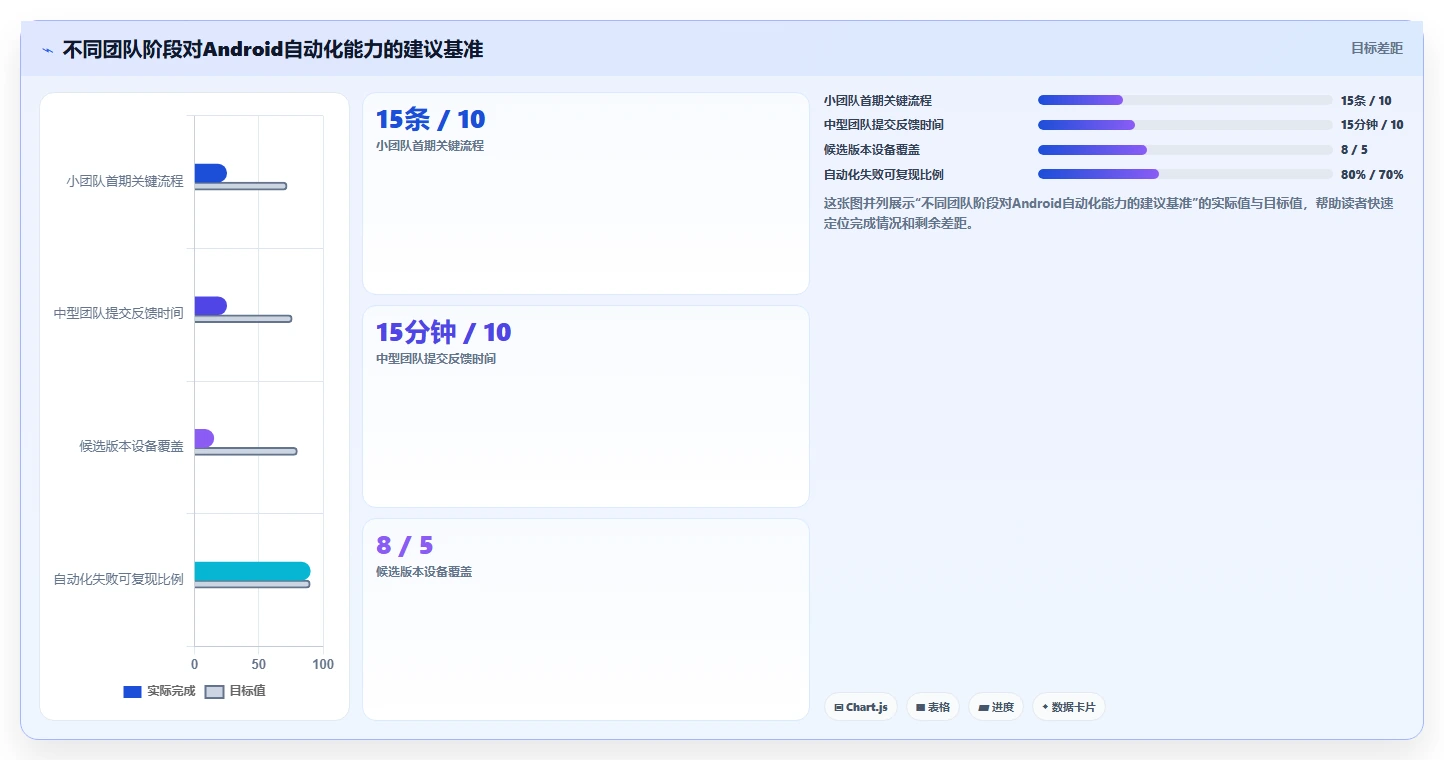
Task: Click the 候选版本设备覆盖 label in progress list
Action: coord(872,150)
